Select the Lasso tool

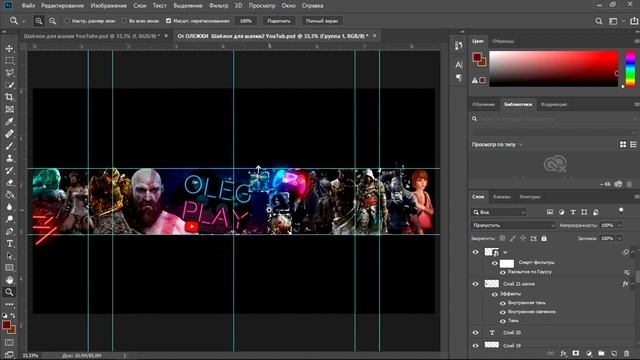(9, 73)
